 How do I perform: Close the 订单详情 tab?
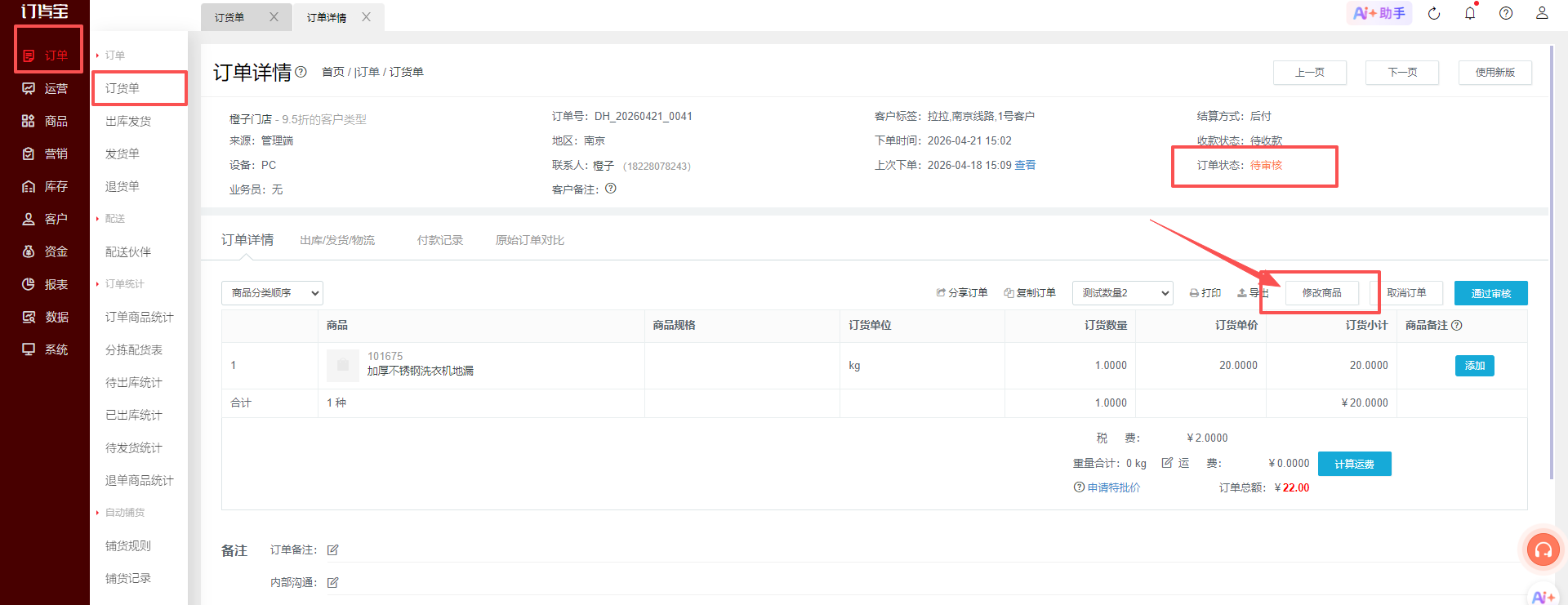point(367,17)
